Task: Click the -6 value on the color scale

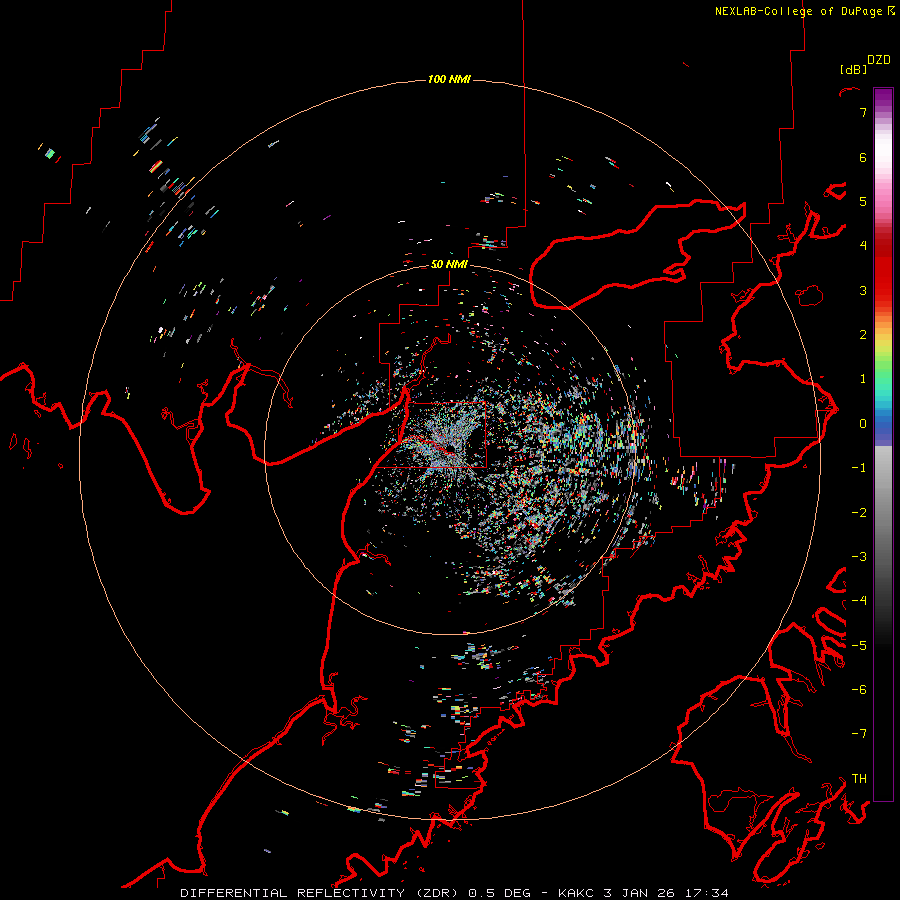Action: click(x=859, y=690)
